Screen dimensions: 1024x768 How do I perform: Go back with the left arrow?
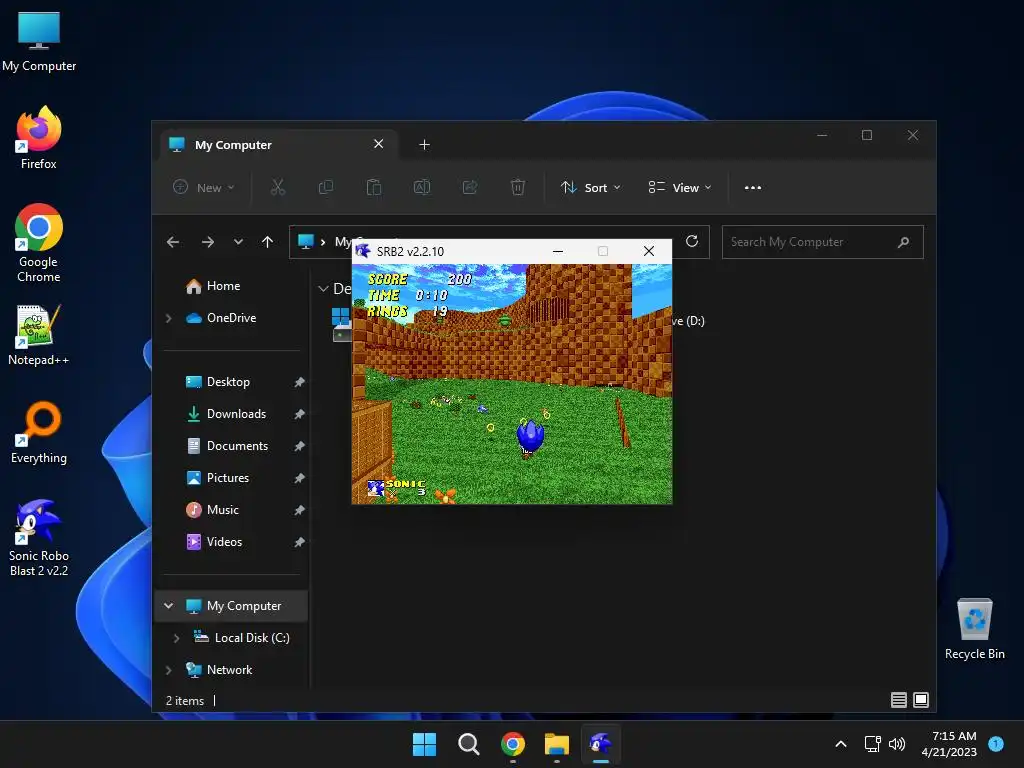pos(172,242)
